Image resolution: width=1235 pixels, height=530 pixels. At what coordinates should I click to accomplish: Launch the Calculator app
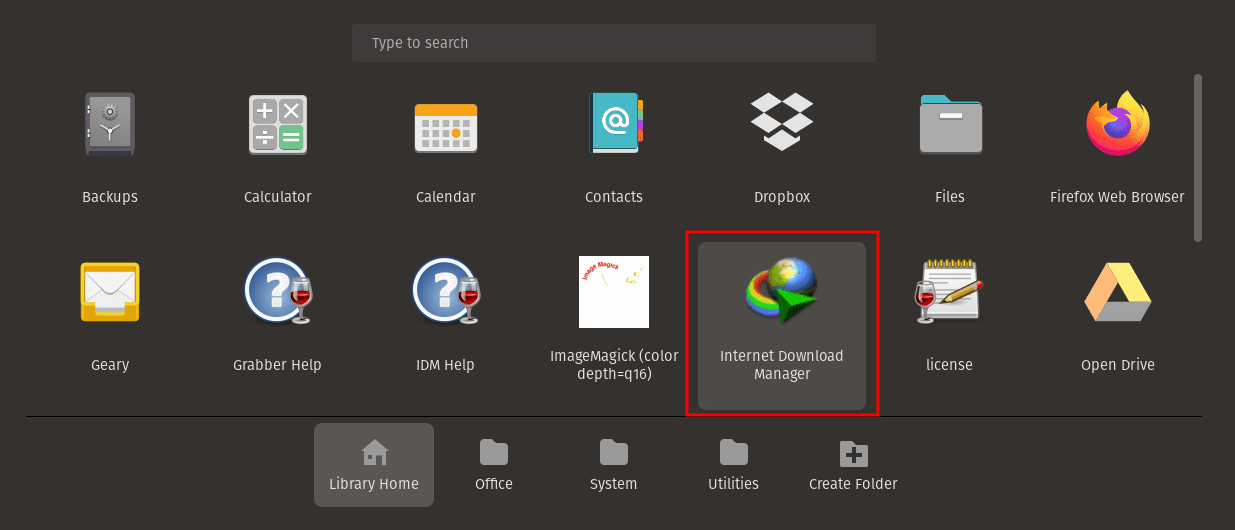(278, 125)
